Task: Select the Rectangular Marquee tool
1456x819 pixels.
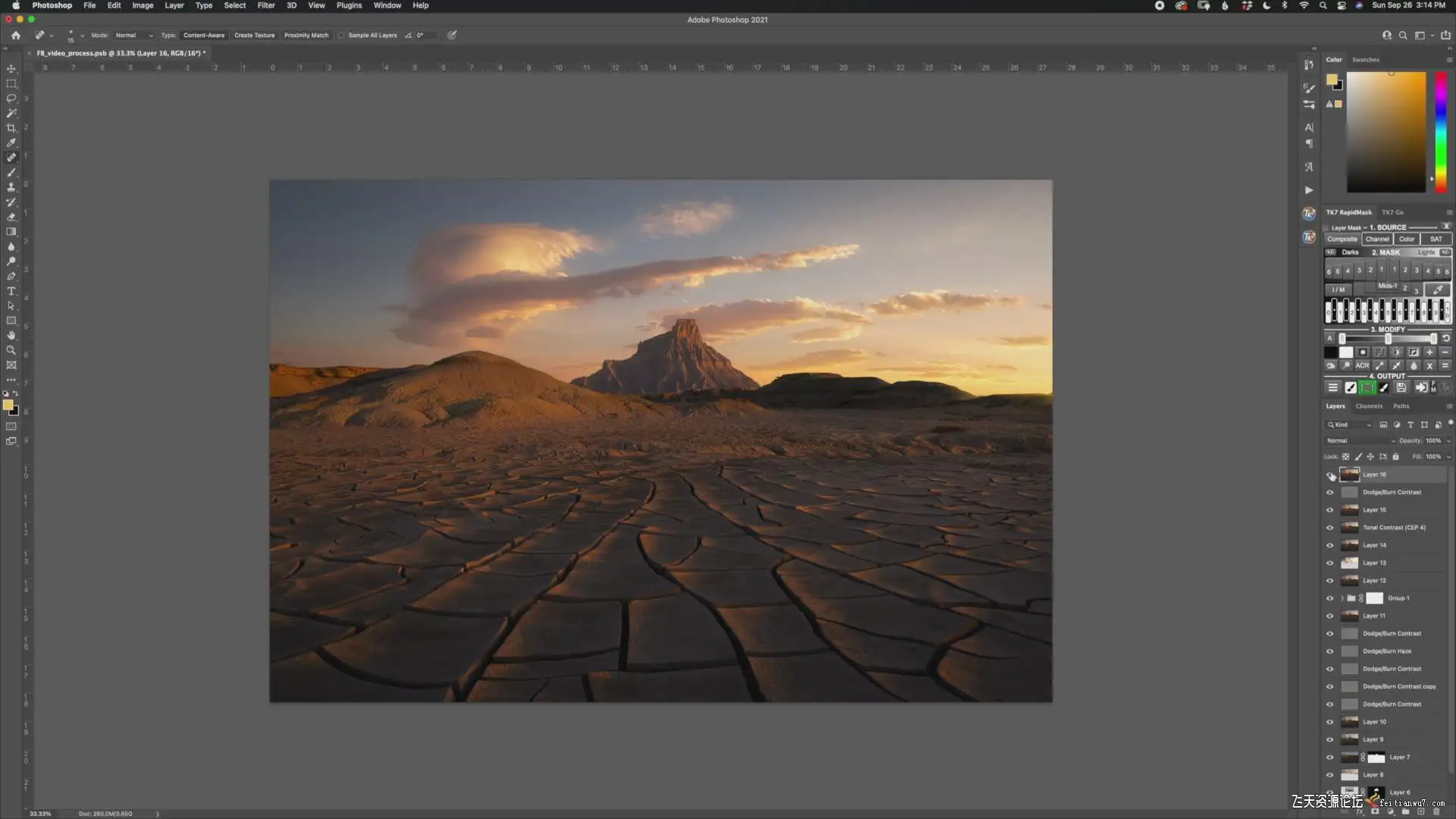Action: [11, 83]
